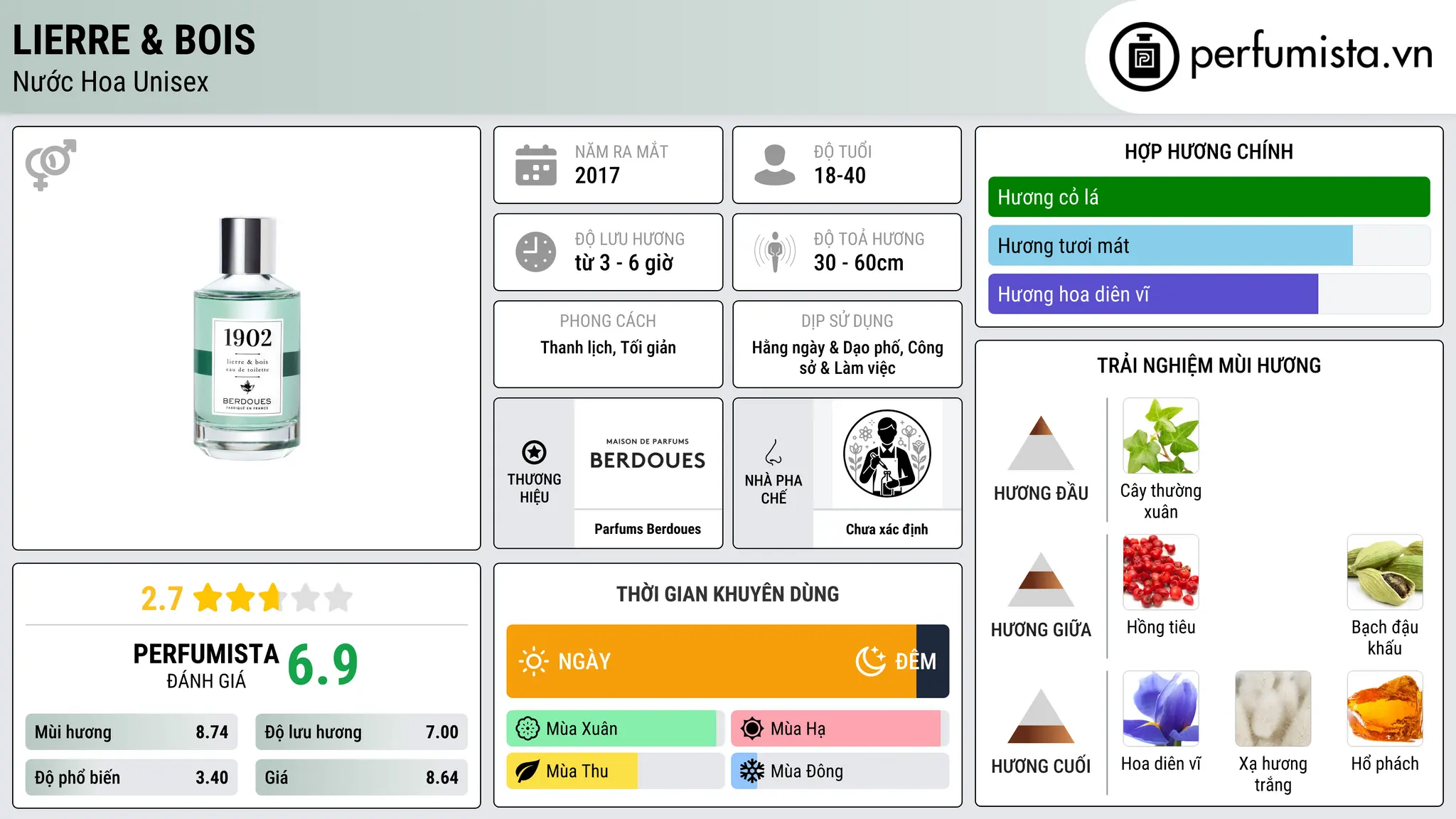Click the middle-note pyramid icon above Hương giữa

[x=1041, y=579]
